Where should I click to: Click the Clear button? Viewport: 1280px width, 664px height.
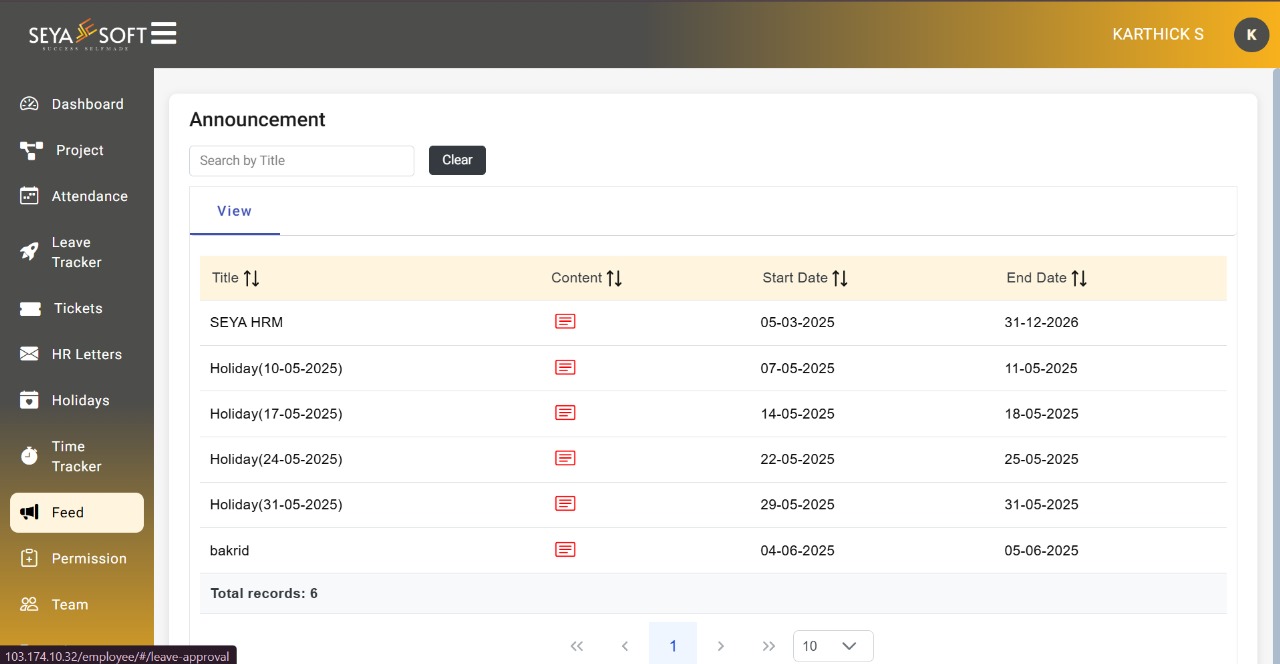pyautogui.click(x=457, y=160)
